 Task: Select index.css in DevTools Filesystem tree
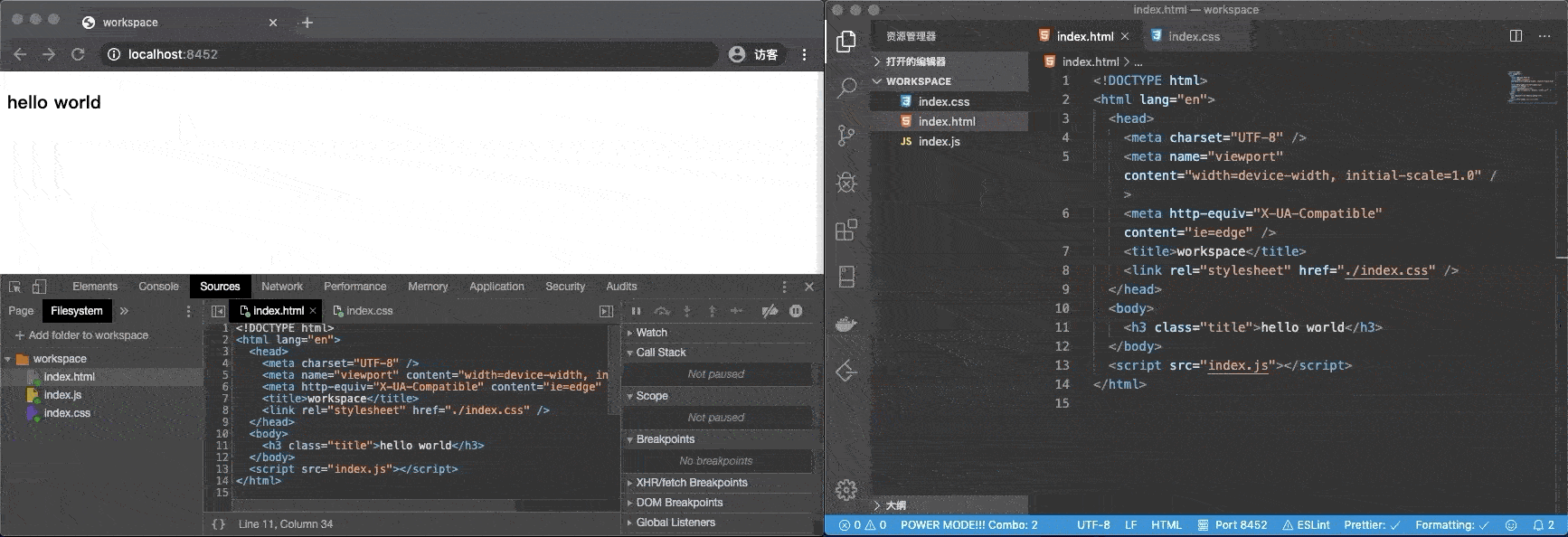point(67,413)
